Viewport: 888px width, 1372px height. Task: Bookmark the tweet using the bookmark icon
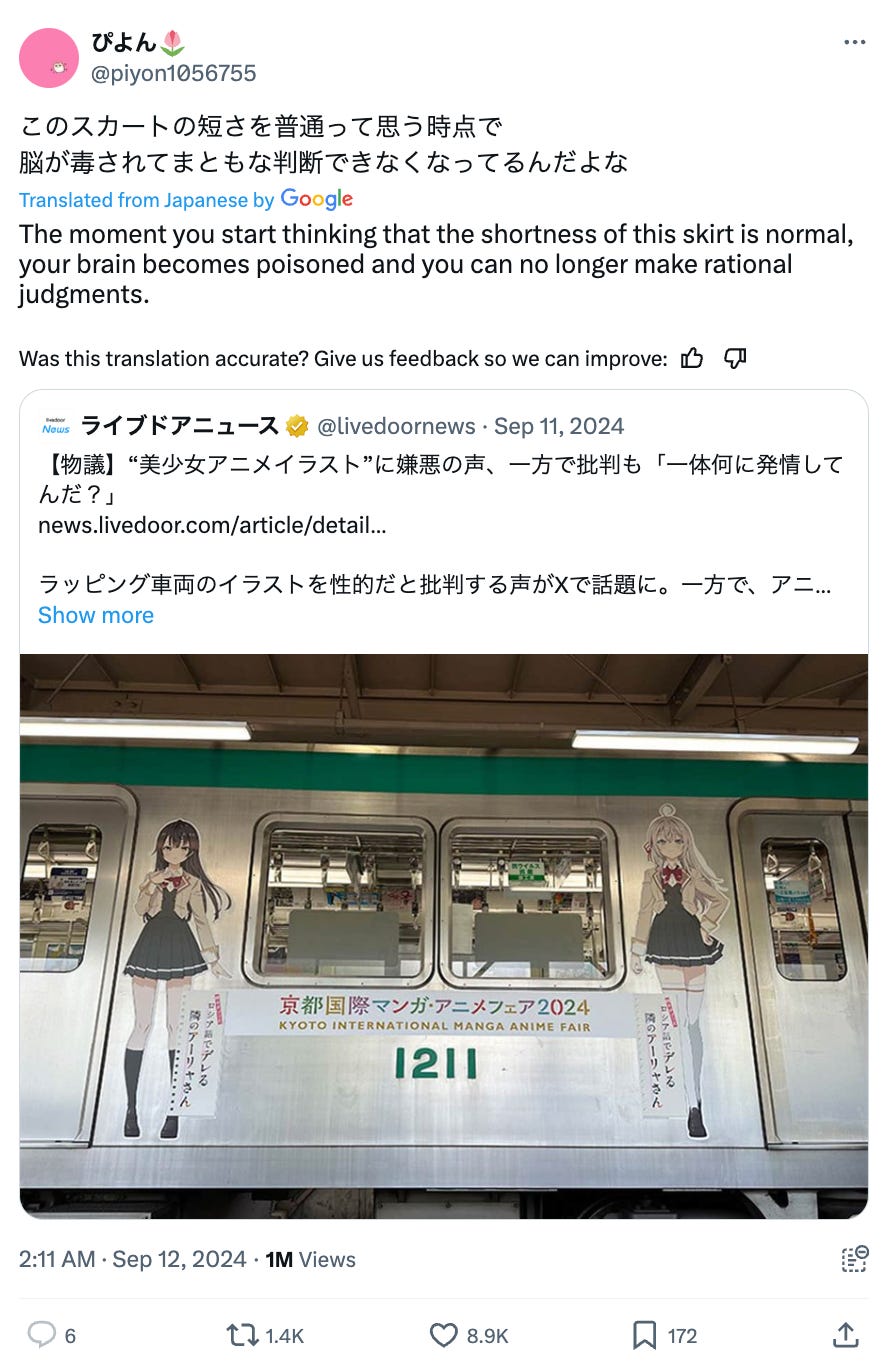point(645,1334)
